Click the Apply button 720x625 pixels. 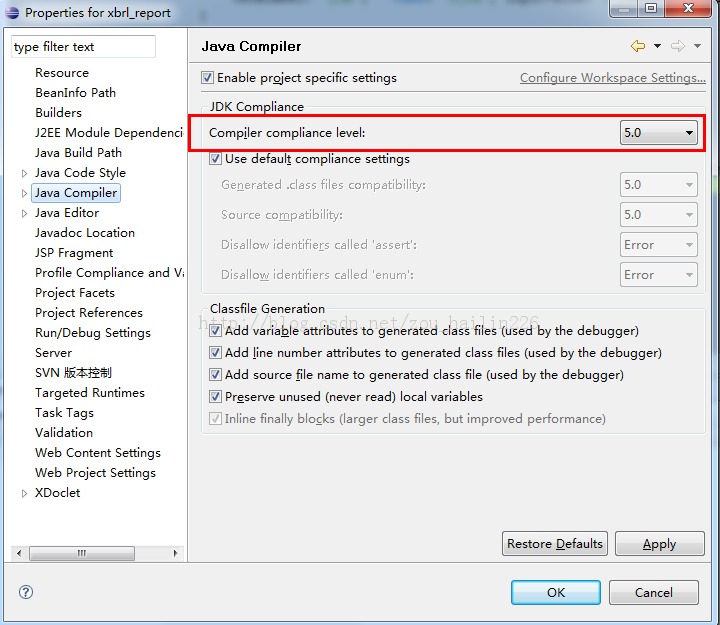(659, 544)
